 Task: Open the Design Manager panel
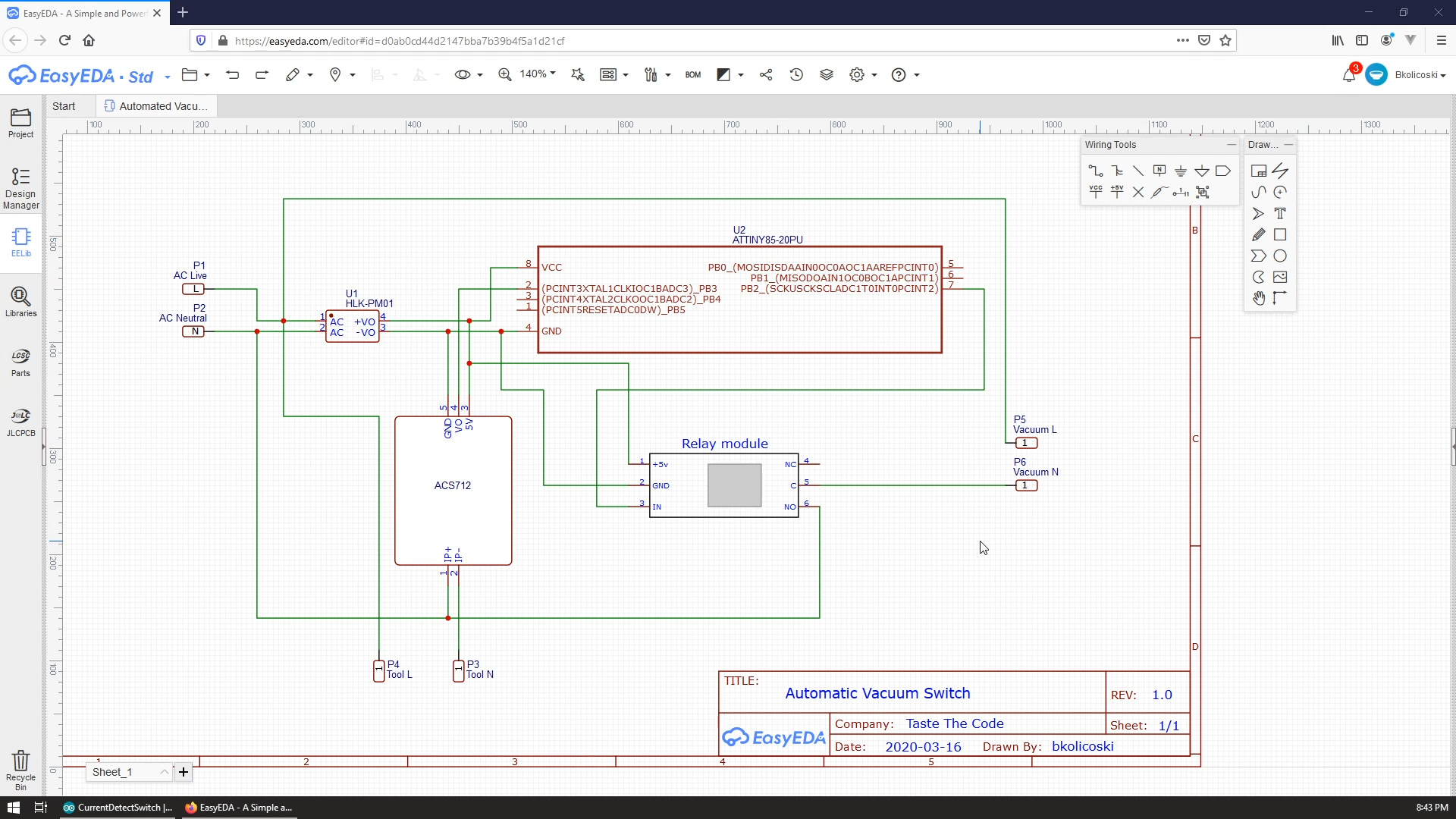20,186
